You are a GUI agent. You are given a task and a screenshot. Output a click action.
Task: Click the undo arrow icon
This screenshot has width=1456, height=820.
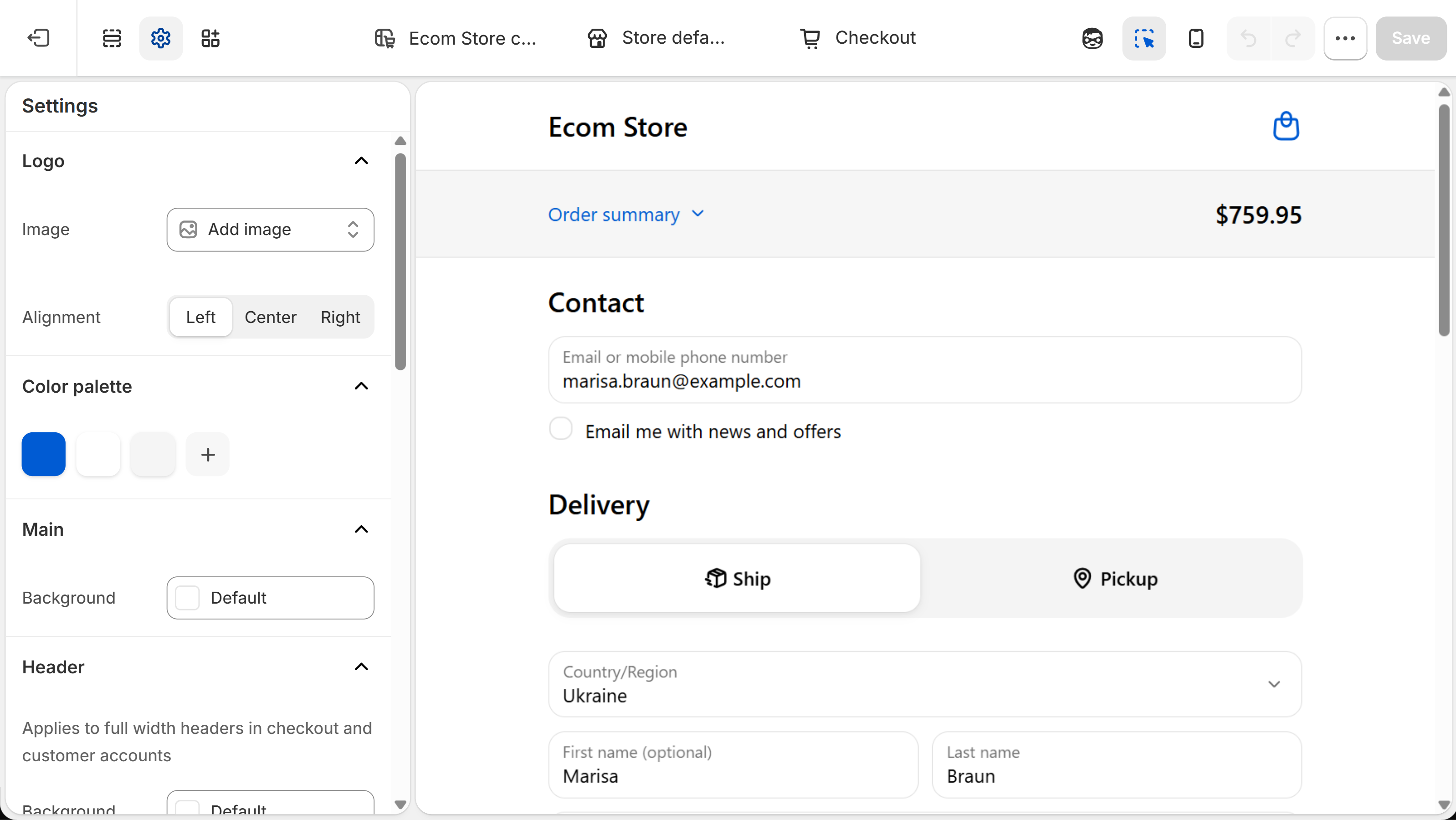click(1249, 38)
